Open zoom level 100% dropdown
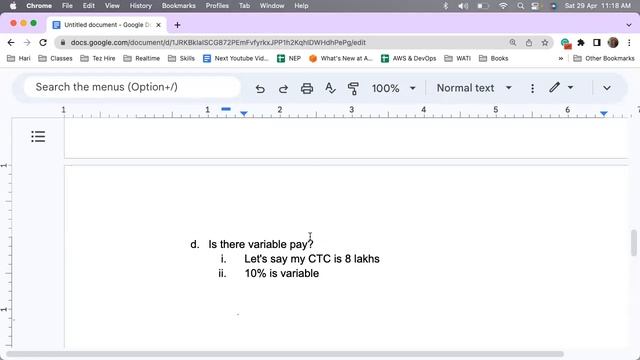The width and height of the screenshot is (640, 360). (x=393, y=88)
